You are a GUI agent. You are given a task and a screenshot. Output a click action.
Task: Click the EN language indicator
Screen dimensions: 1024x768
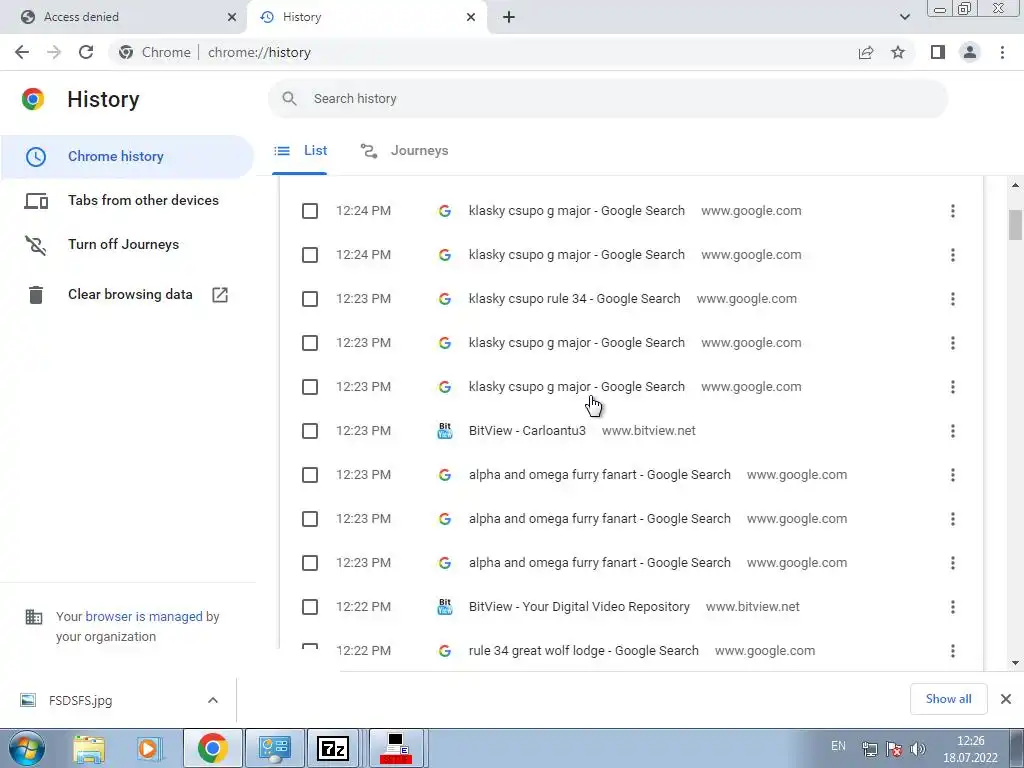839,746
